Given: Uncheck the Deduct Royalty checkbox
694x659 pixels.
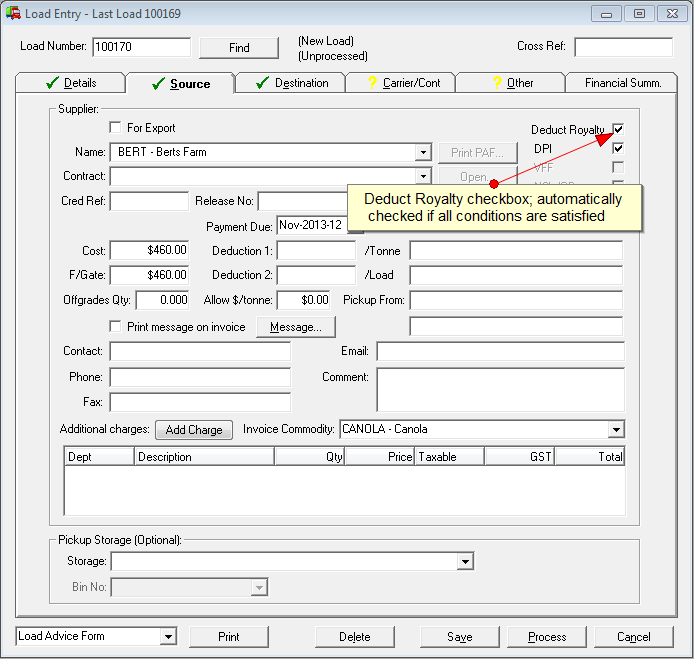Looking at the screenshot, I should [x=618, y=130].
